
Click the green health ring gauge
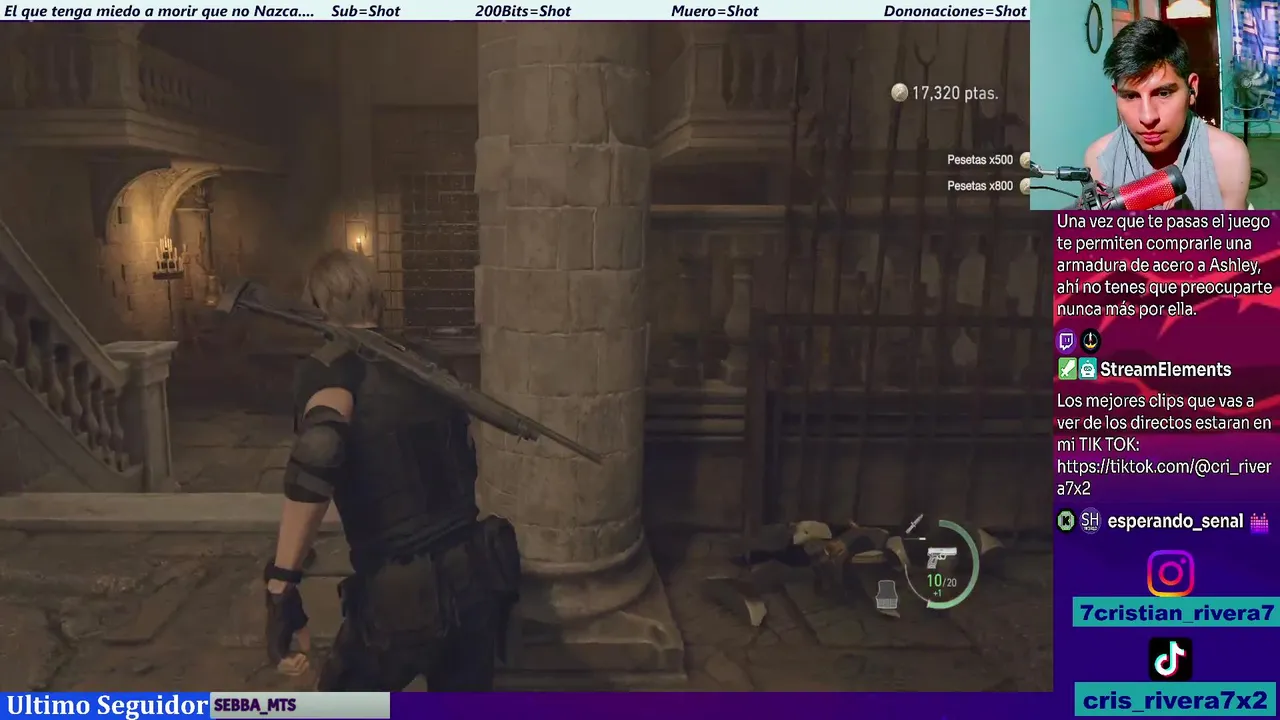pyautogui.click(x=944, y=565)
